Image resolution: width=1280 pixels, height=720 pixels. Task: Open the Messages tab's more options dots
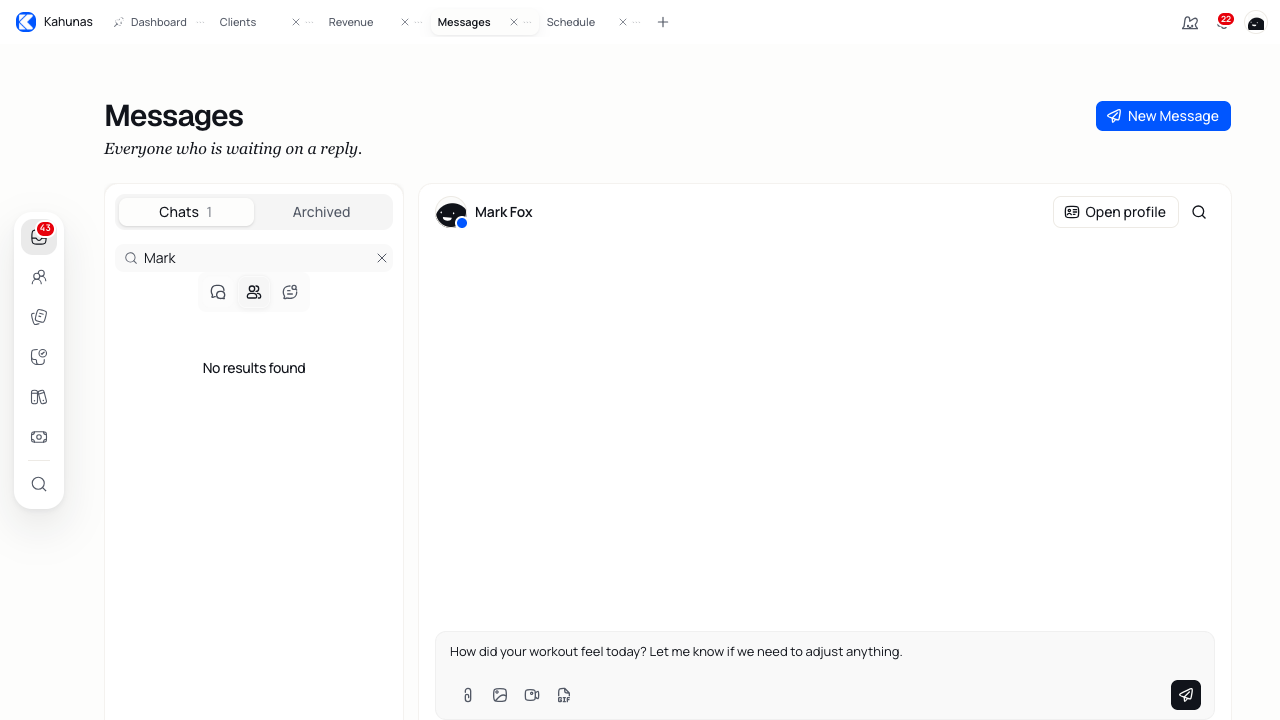[x=527, y=22]
